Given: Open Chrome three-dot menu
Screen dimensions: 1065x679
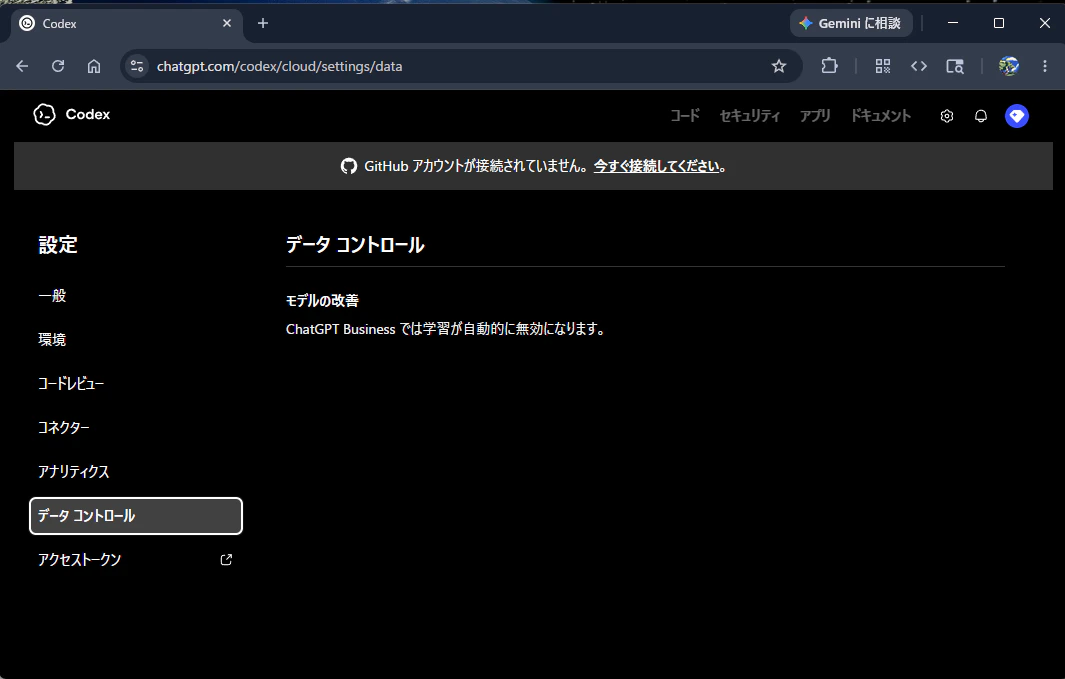Looking at the screenshot, I should [1045, 66].
